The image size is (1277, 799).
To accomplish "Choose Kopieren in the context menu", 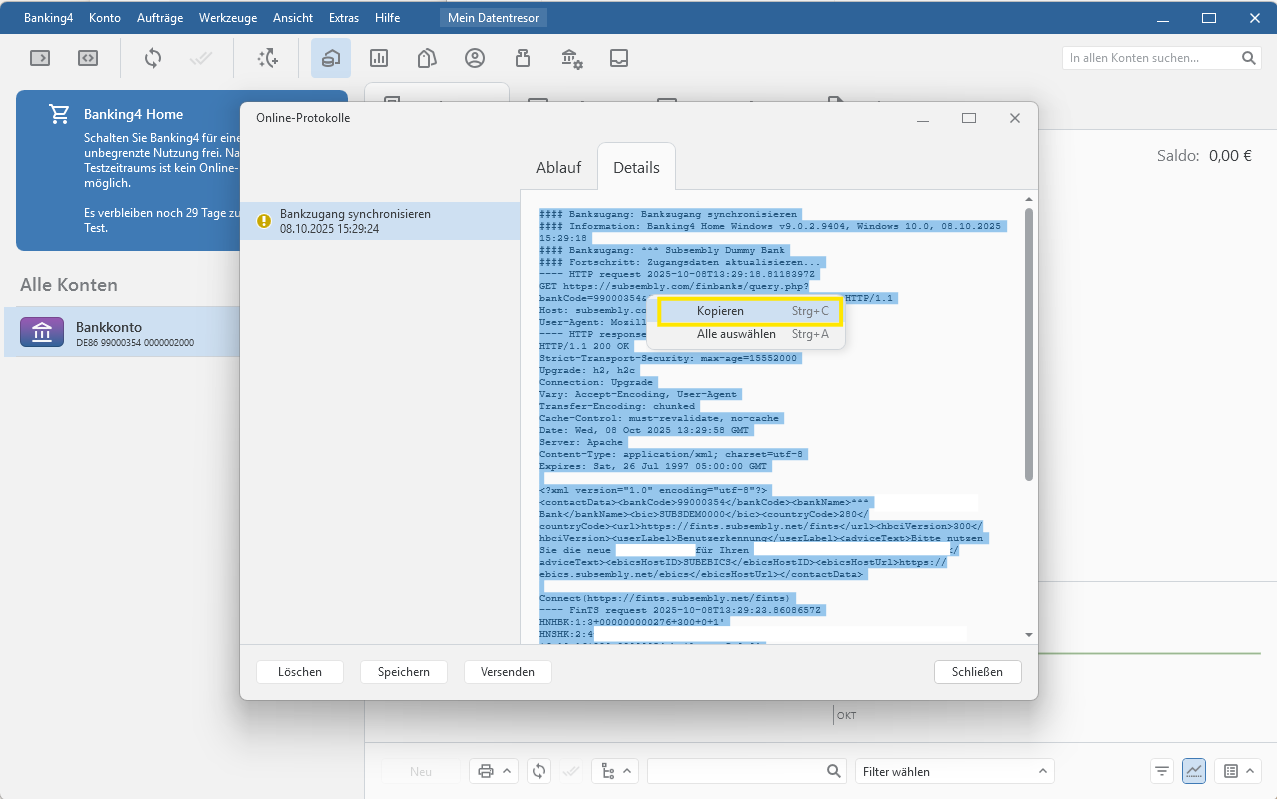I will coord(746,311).
